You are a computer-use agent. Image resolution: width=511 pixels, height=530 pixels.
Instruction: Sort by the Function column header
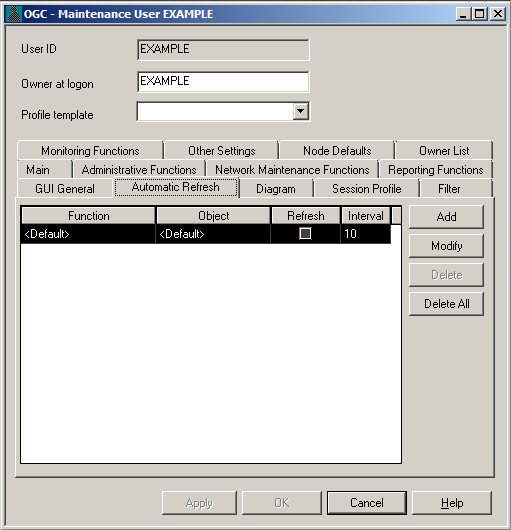[x=89, y=216]
